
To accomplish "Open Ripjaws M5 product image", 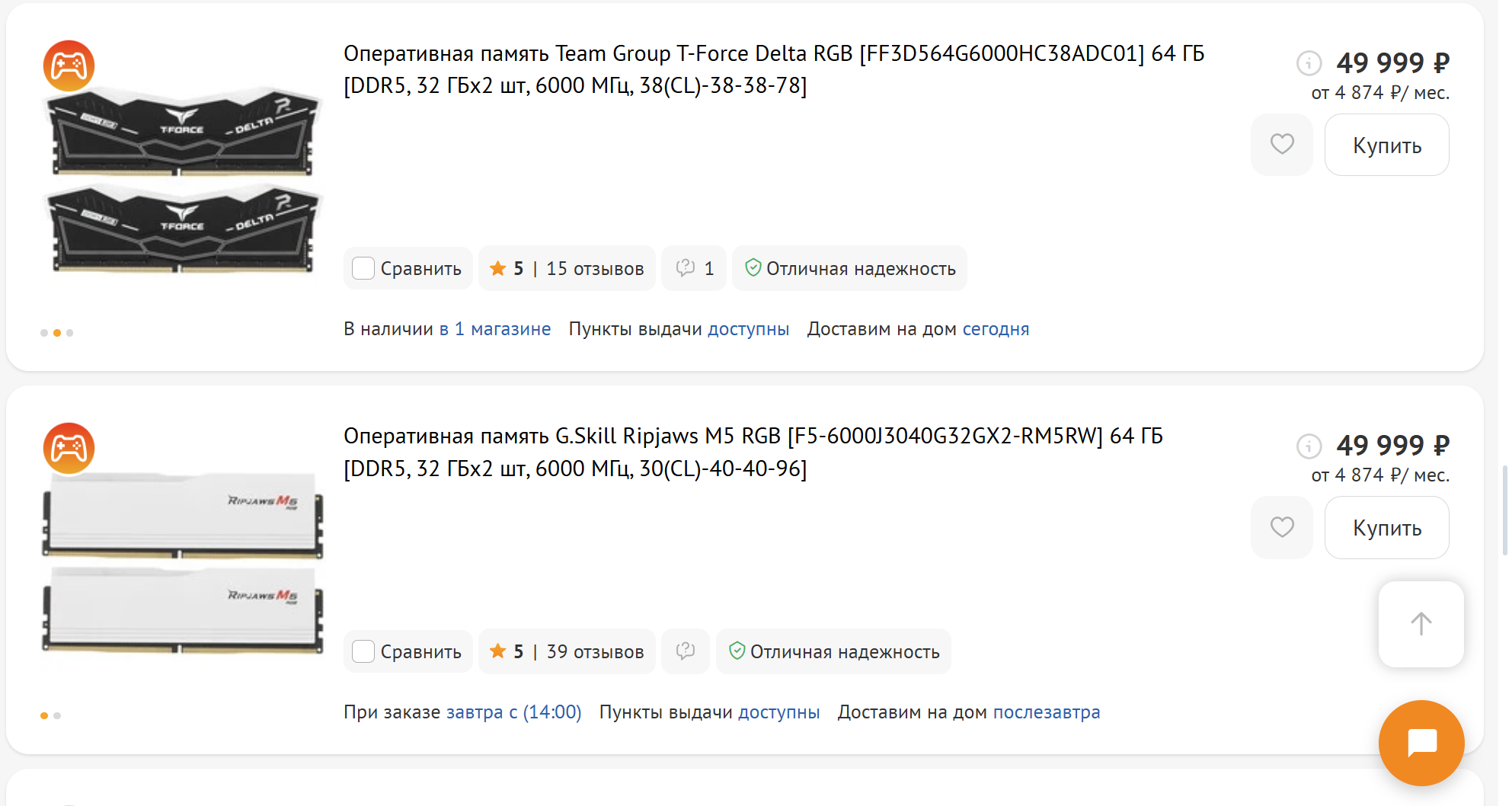I will (183, 564).
